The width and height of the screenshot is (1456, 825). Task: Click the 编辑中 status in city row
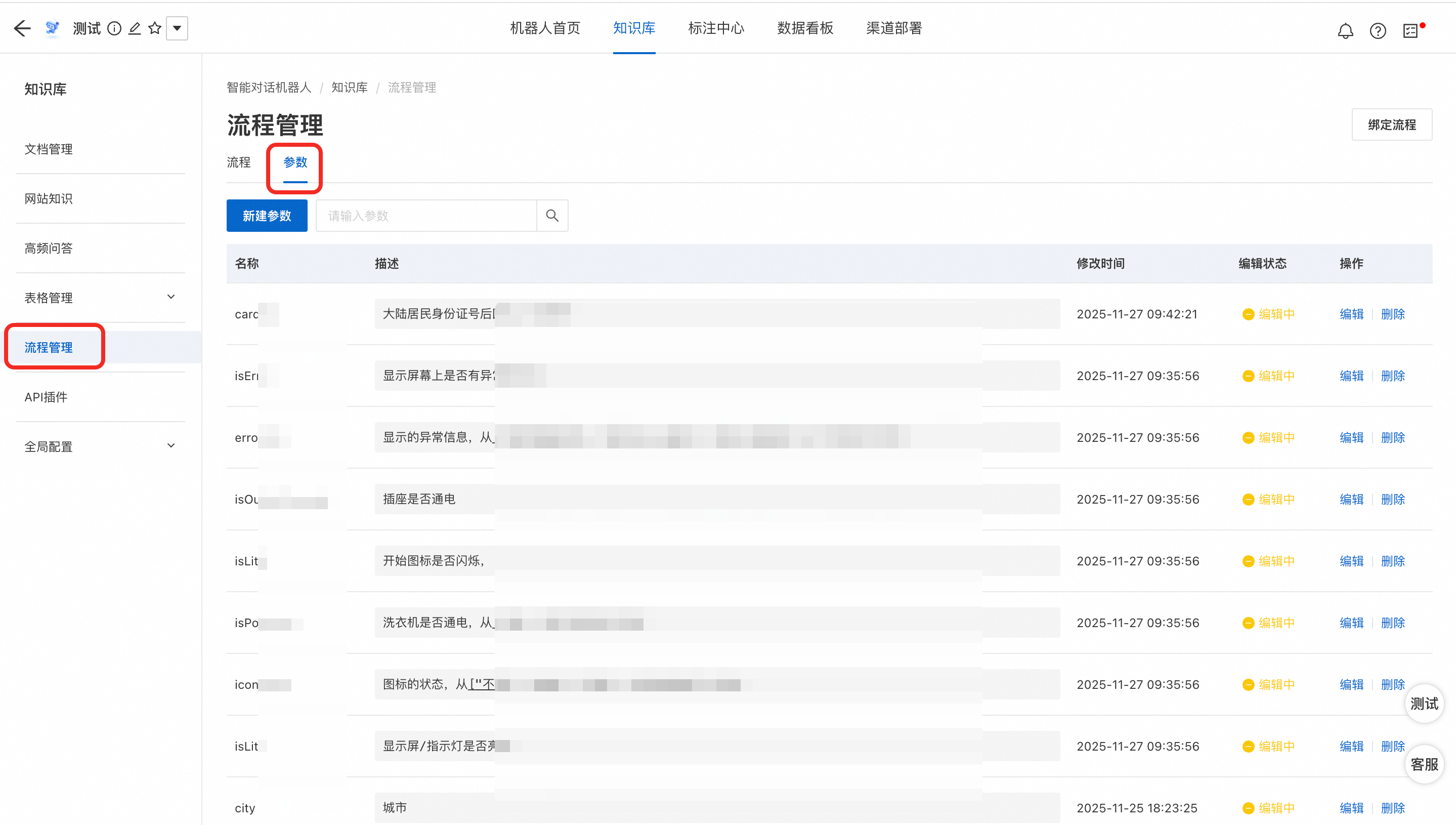(1268, 808)
